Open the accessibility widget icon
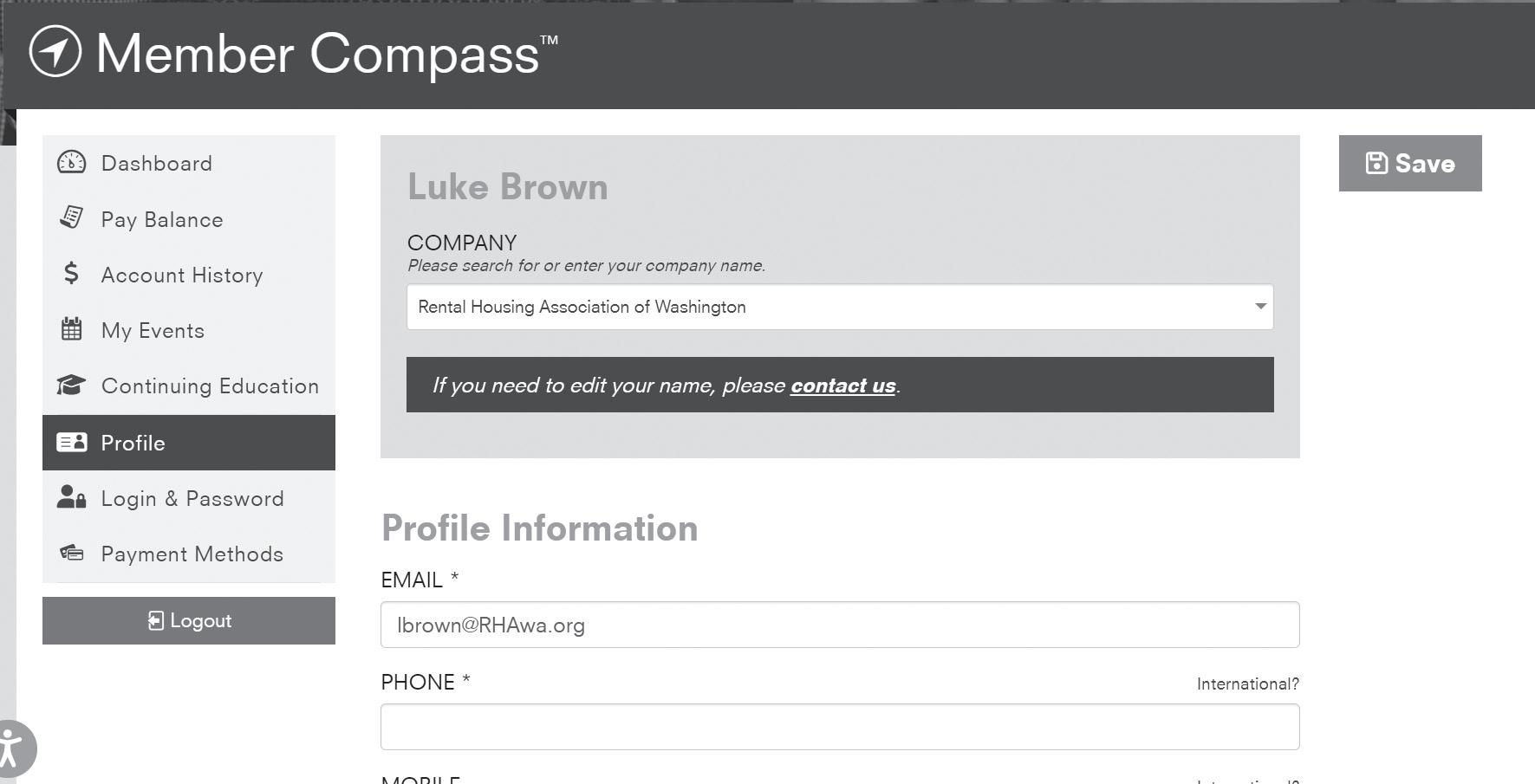 [10, 748]
